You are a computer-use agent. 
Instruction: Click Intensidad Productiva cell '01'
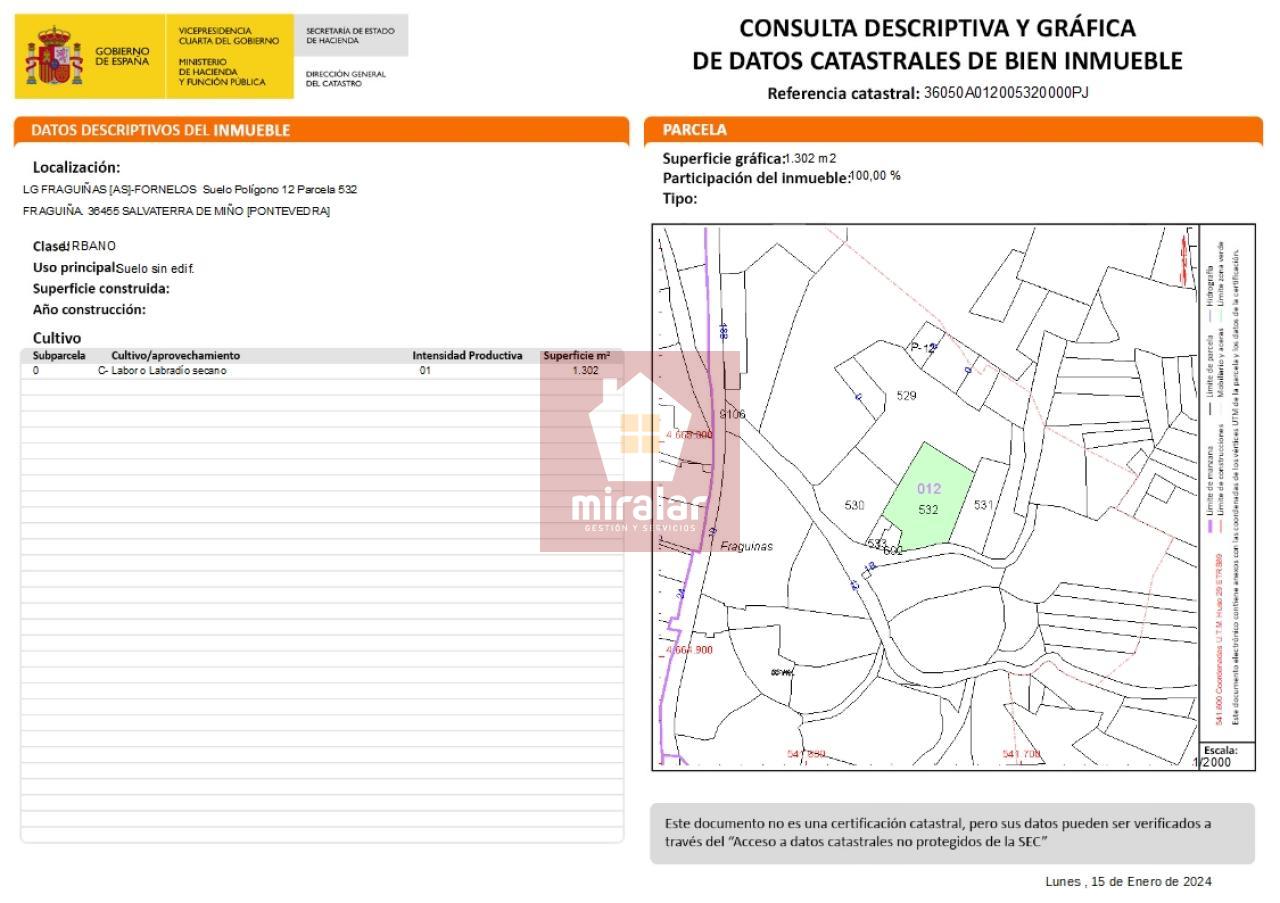click(425, 370)
